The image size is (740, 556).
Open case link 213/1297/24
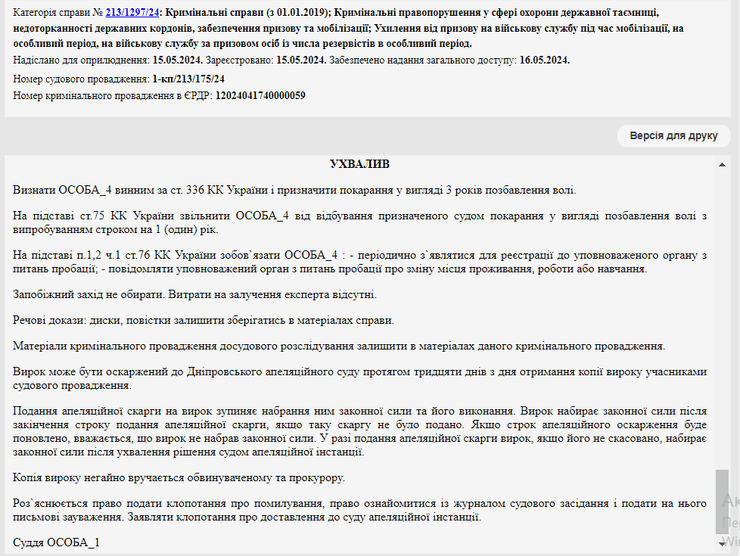132,13
